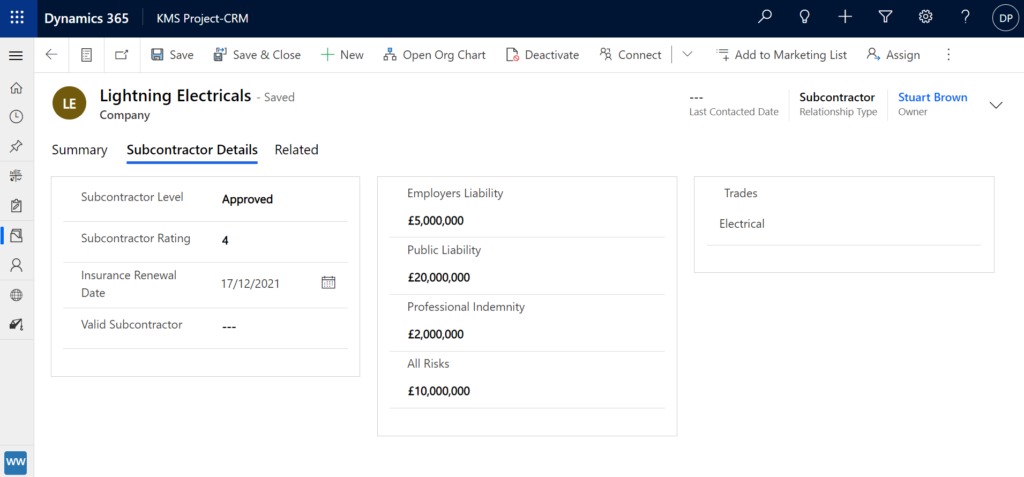Screen dimensions: 1024x477
Task: Open the advanced find filter icon
Action: tap(886, 18)
